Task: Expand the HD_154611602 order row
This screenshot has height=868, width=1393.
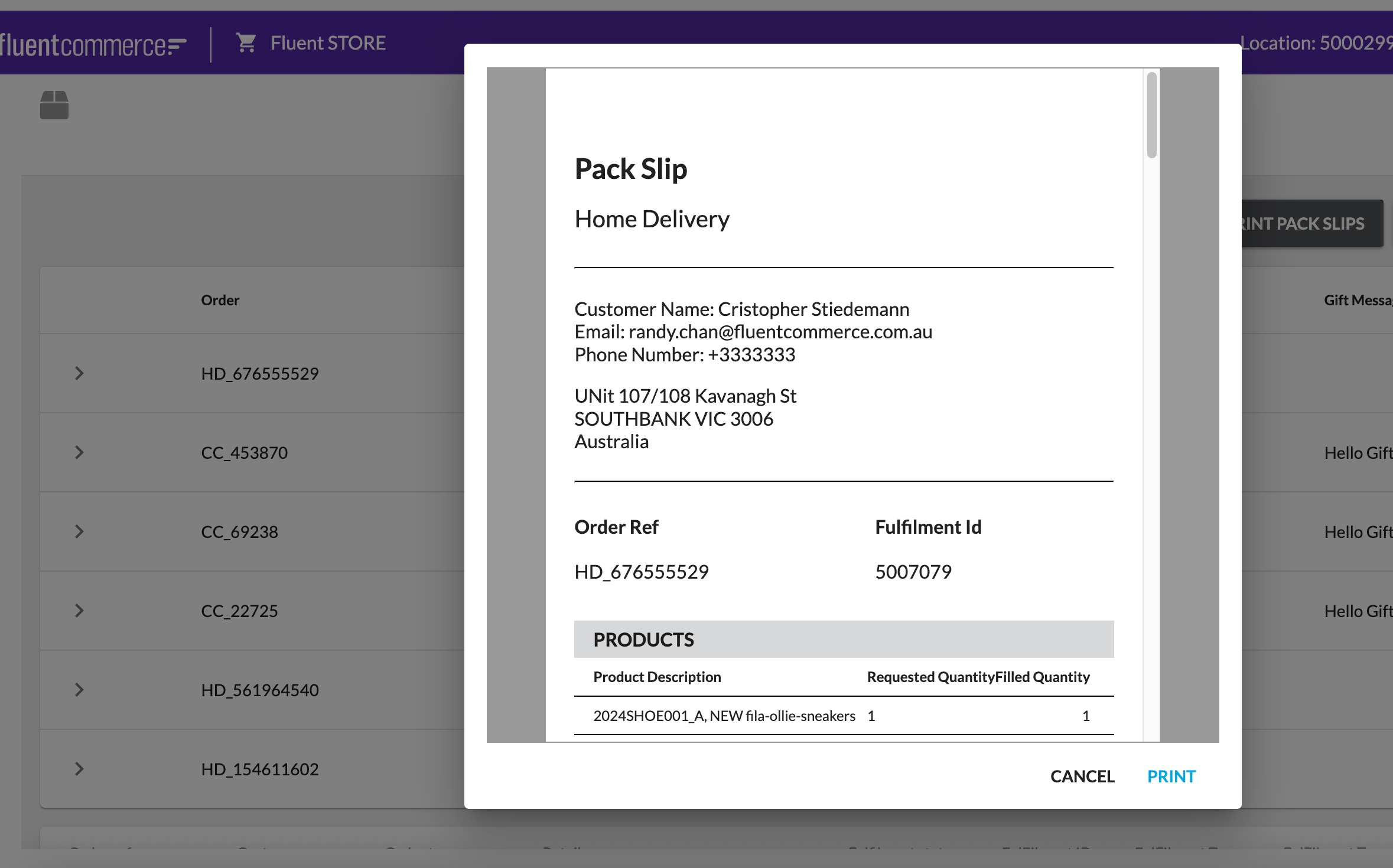Action: coord(79,769)
